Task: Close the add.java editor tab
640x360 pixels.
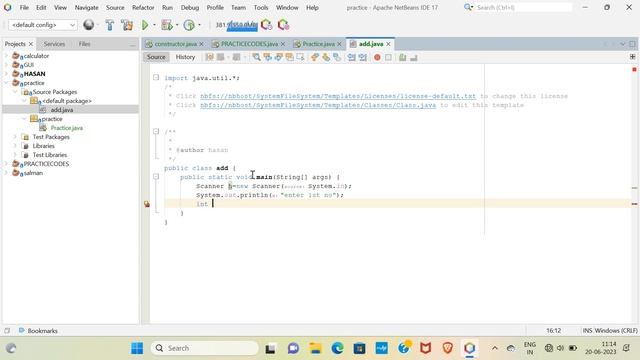Action: [389, 44]
